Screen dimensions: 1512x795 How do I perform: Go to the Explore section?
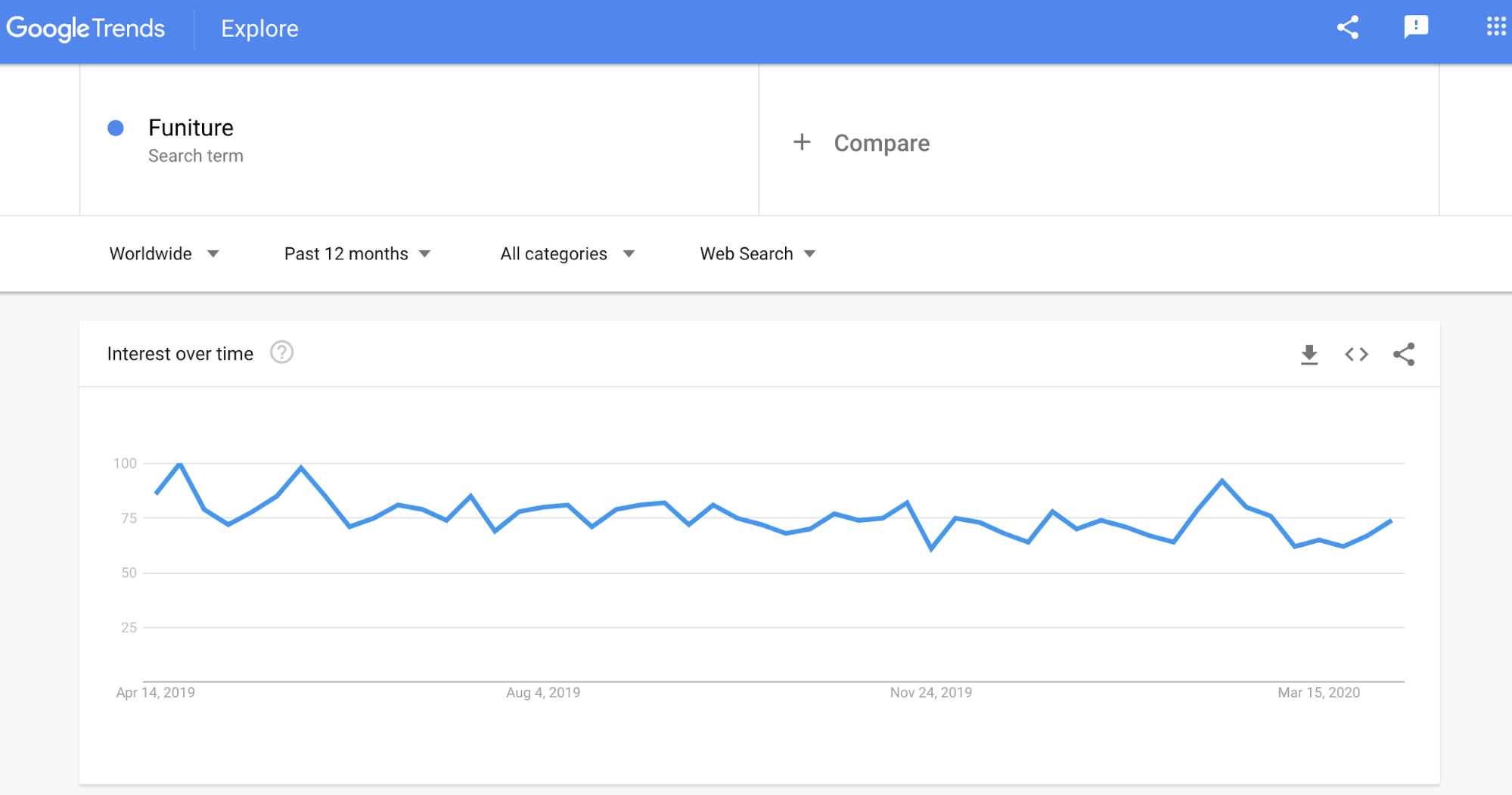click(259, 29)
